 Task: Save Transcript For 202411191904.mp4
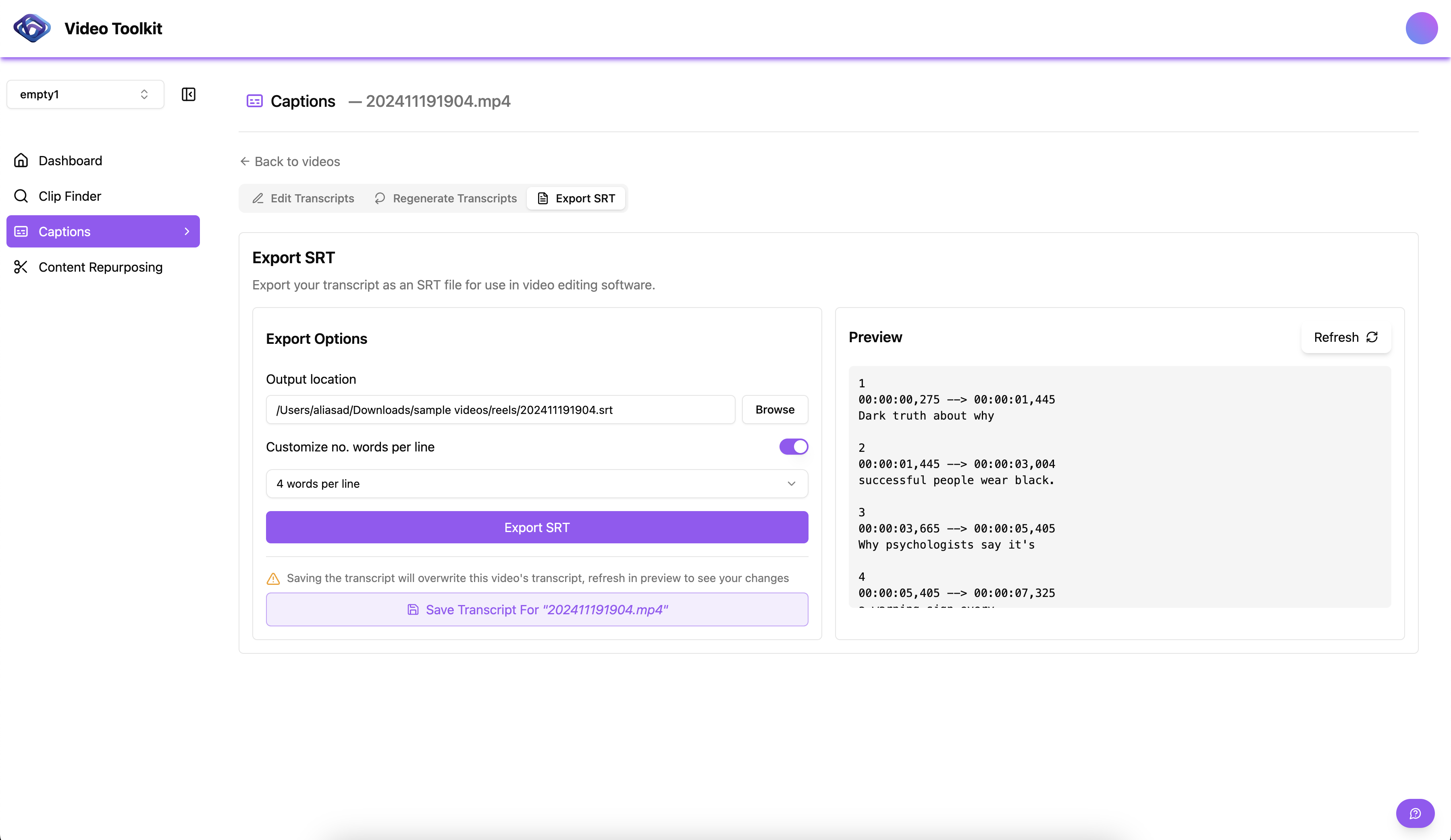(x=536, y=610)
